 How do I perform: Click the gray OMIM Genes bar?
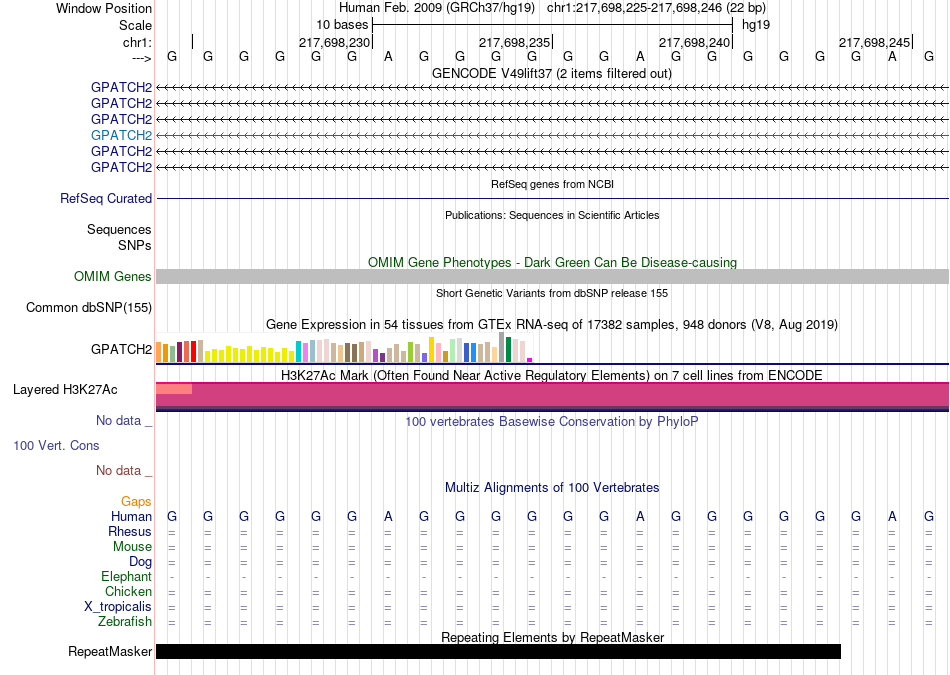[552, 276]
